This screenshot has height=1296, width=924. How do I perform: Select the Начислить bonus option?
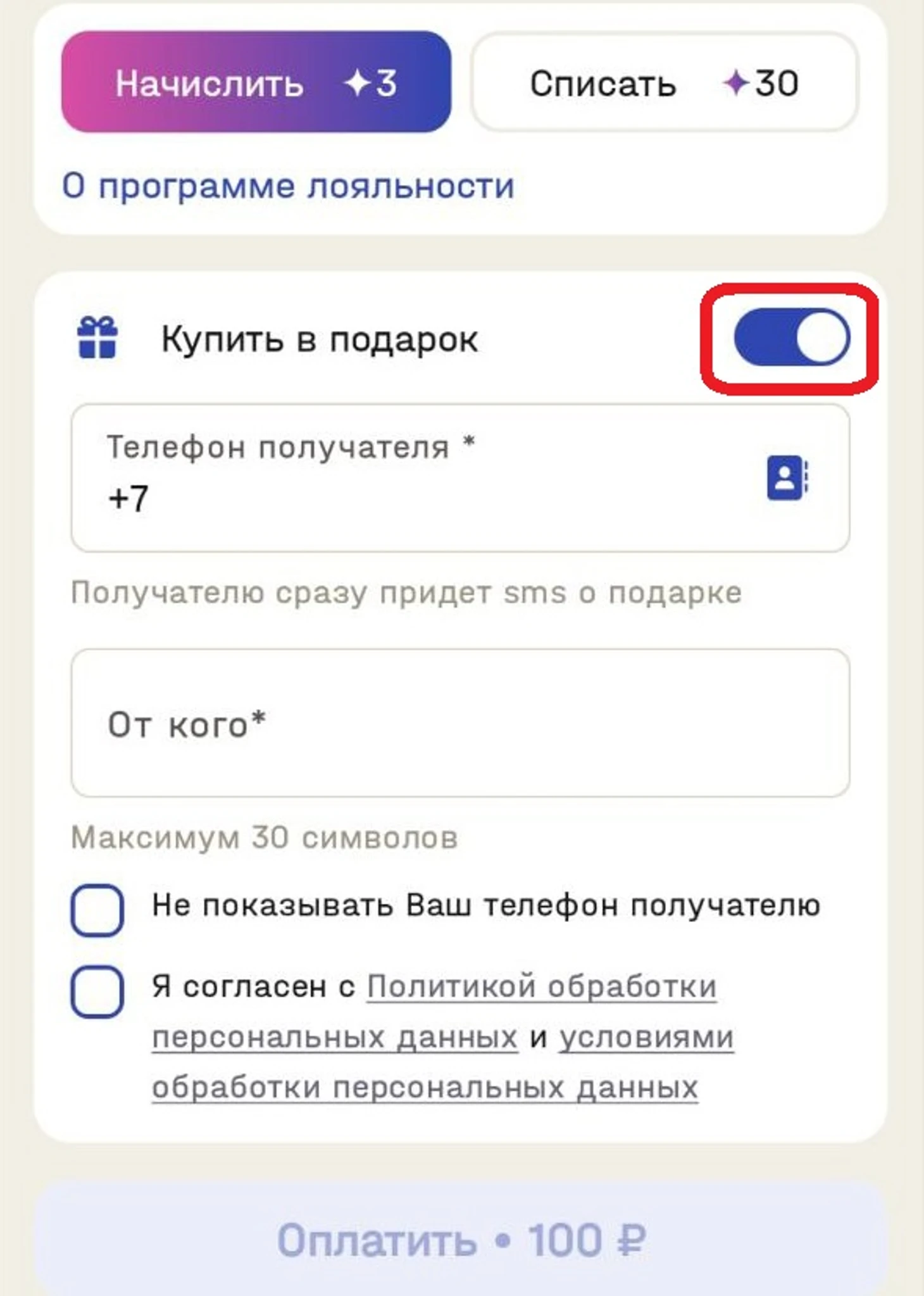tap(256, 82)
